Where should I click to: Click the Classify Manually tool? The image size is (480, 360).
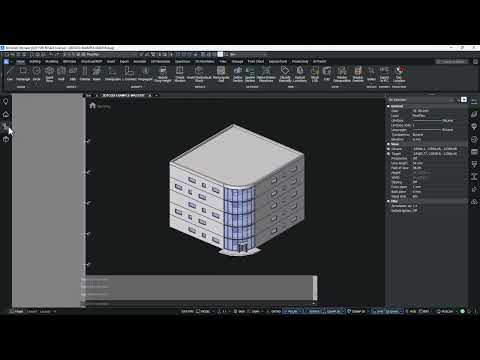point(285,74)
